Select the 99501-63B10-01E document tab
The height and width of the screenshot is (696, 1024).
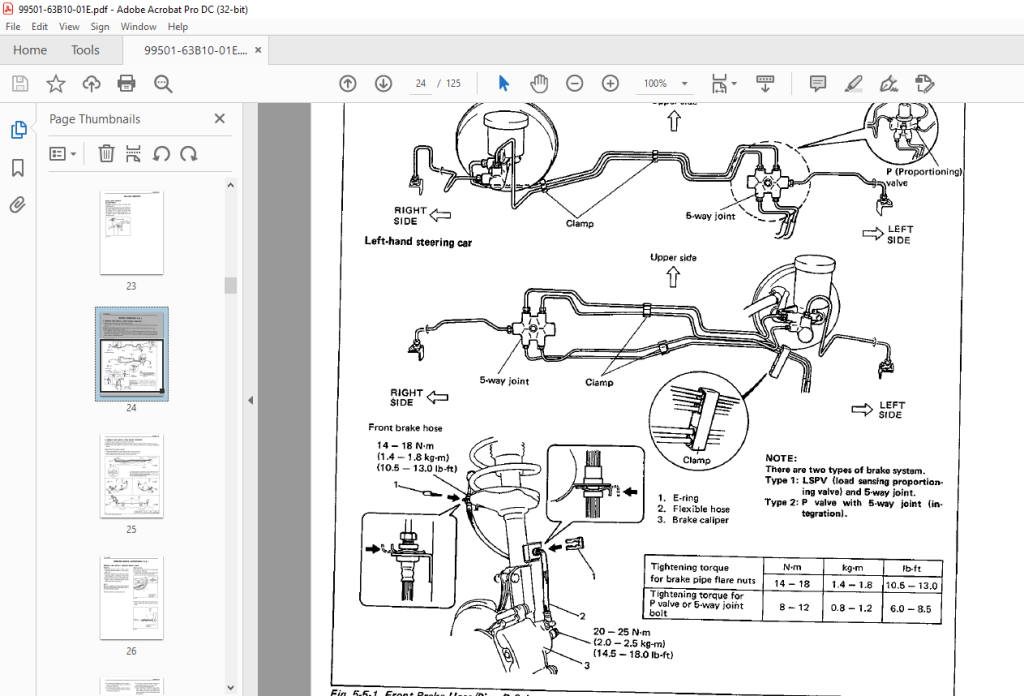coord(195,50)
